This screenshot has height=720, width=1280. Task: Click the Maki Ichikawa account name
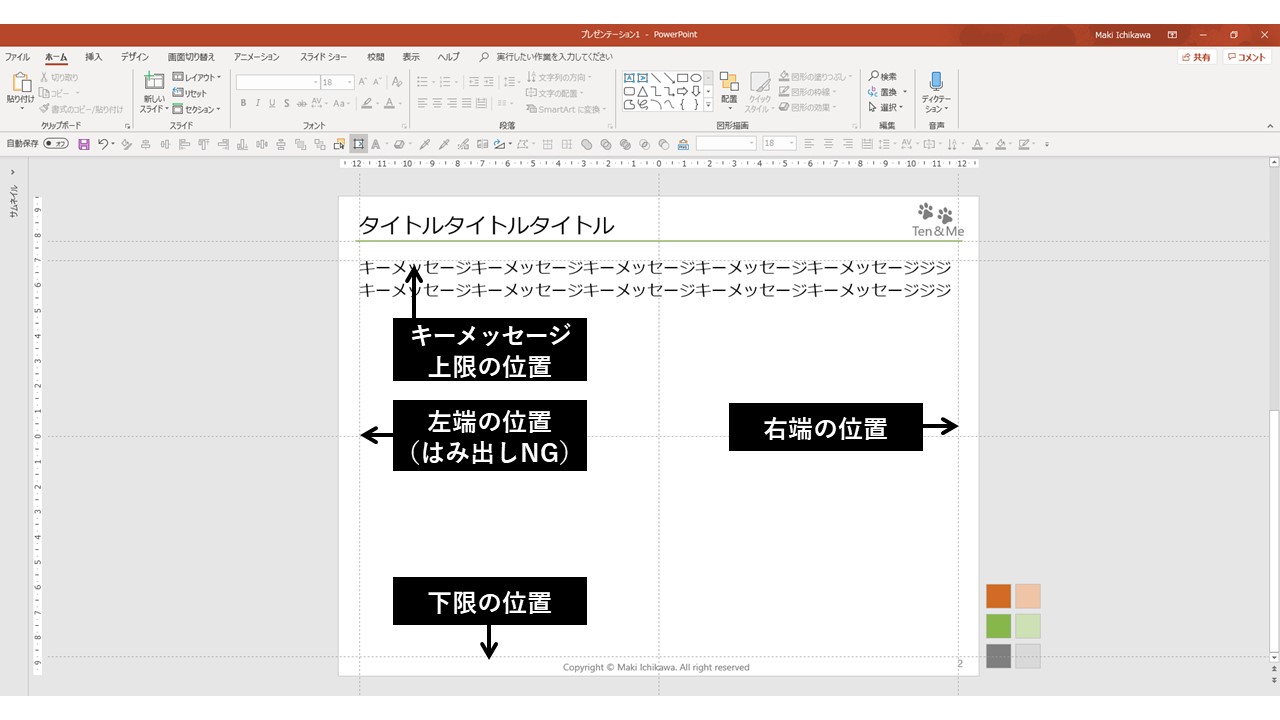pos(1123,34)
